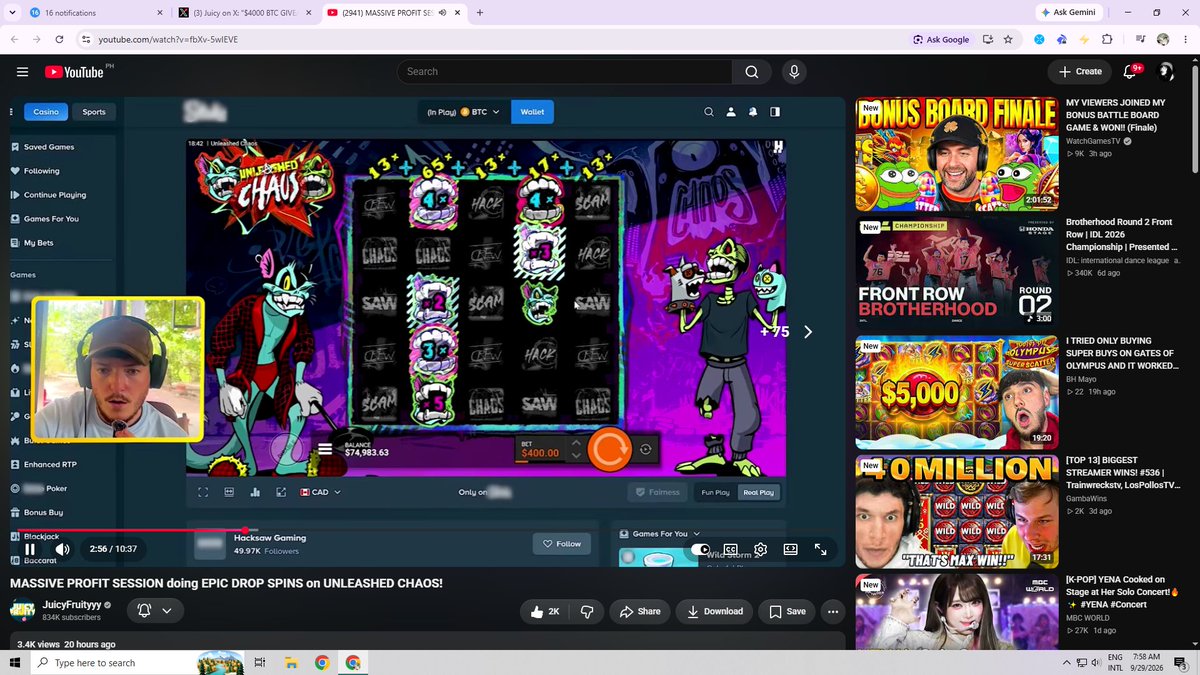Switch the player to theater mode
Screen dimensions: 1200x675
(x=790, y=549)
